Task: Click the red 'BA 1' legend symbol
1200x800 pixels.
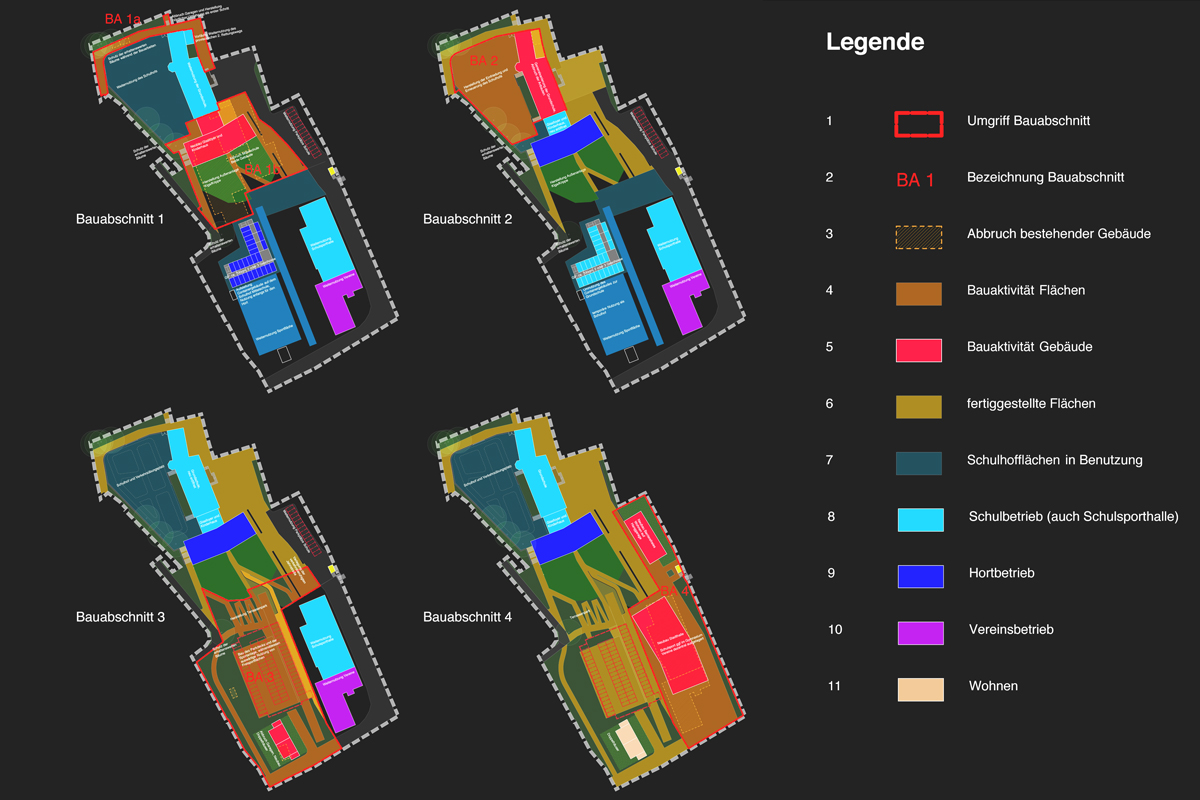Action: [x=915, y=180]
